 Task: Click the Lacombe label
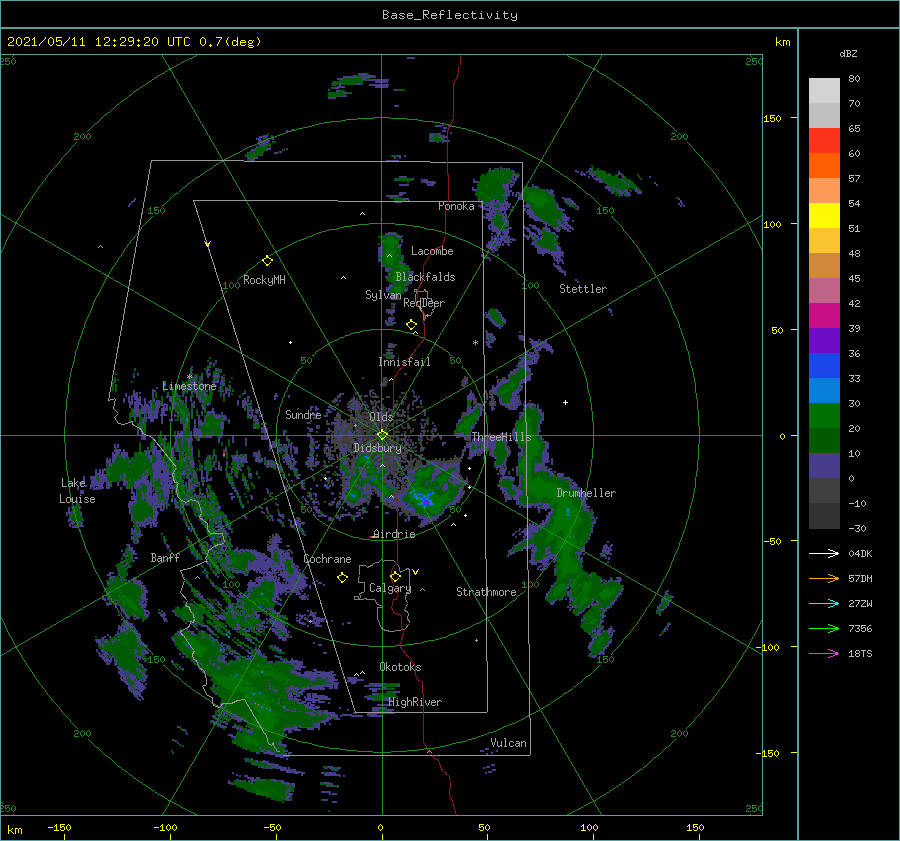(x=432, y=251)
